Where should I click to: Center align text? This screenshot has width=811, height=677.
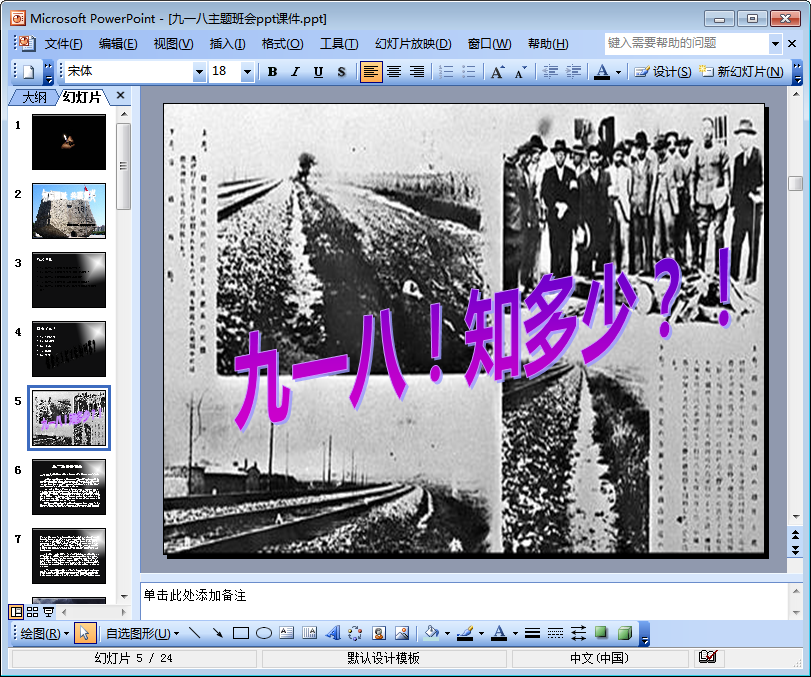(x=394, y=72)
